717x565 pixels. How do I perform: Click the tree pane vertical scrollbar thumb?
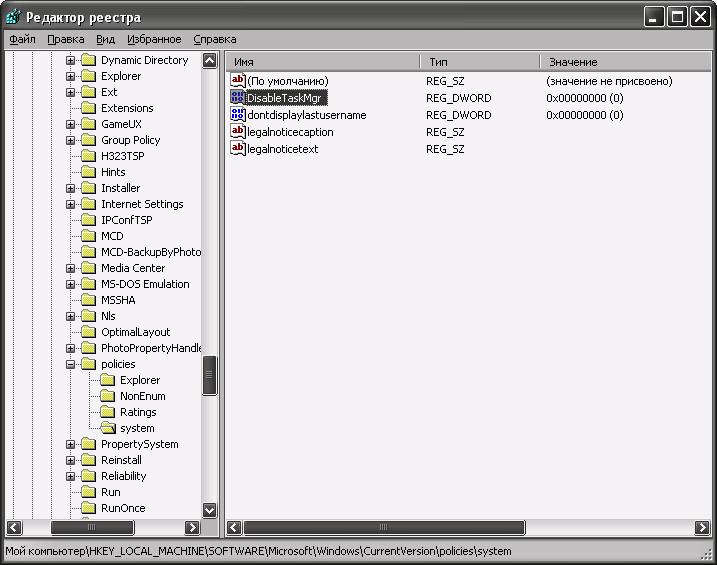[x=209, y=375]
